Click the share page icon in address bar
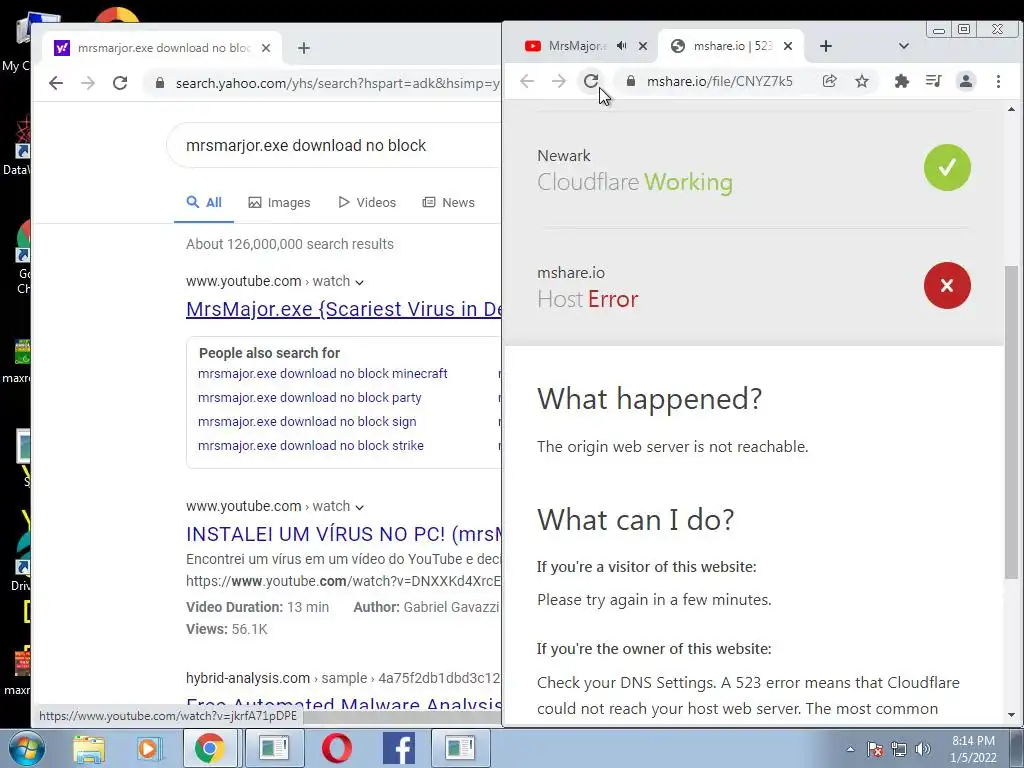 pyautogui.click(x=829, y=81)
